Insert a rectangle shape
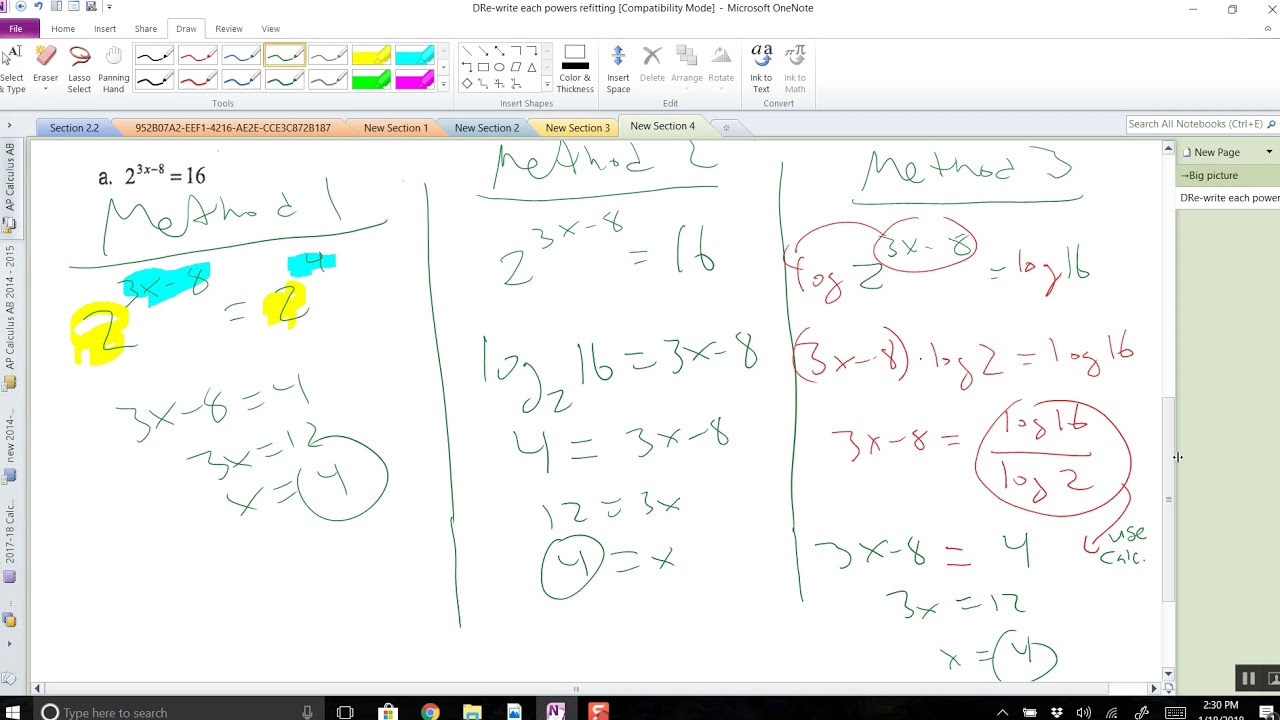Viewport: 1280px width, 720px height. point(483,67)
